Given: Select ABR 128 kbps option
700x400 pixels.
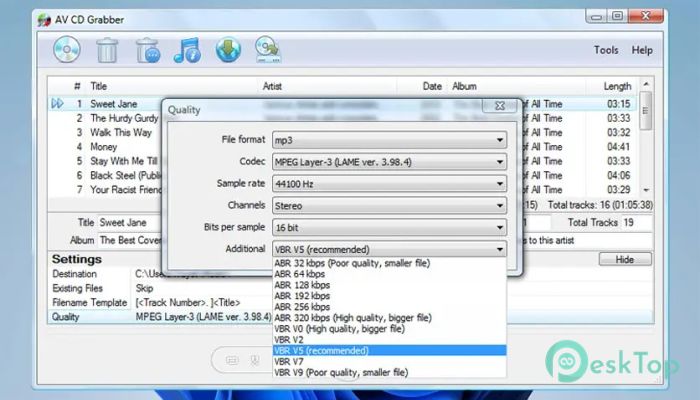Looking at the screenshot, I should point(389,285).
